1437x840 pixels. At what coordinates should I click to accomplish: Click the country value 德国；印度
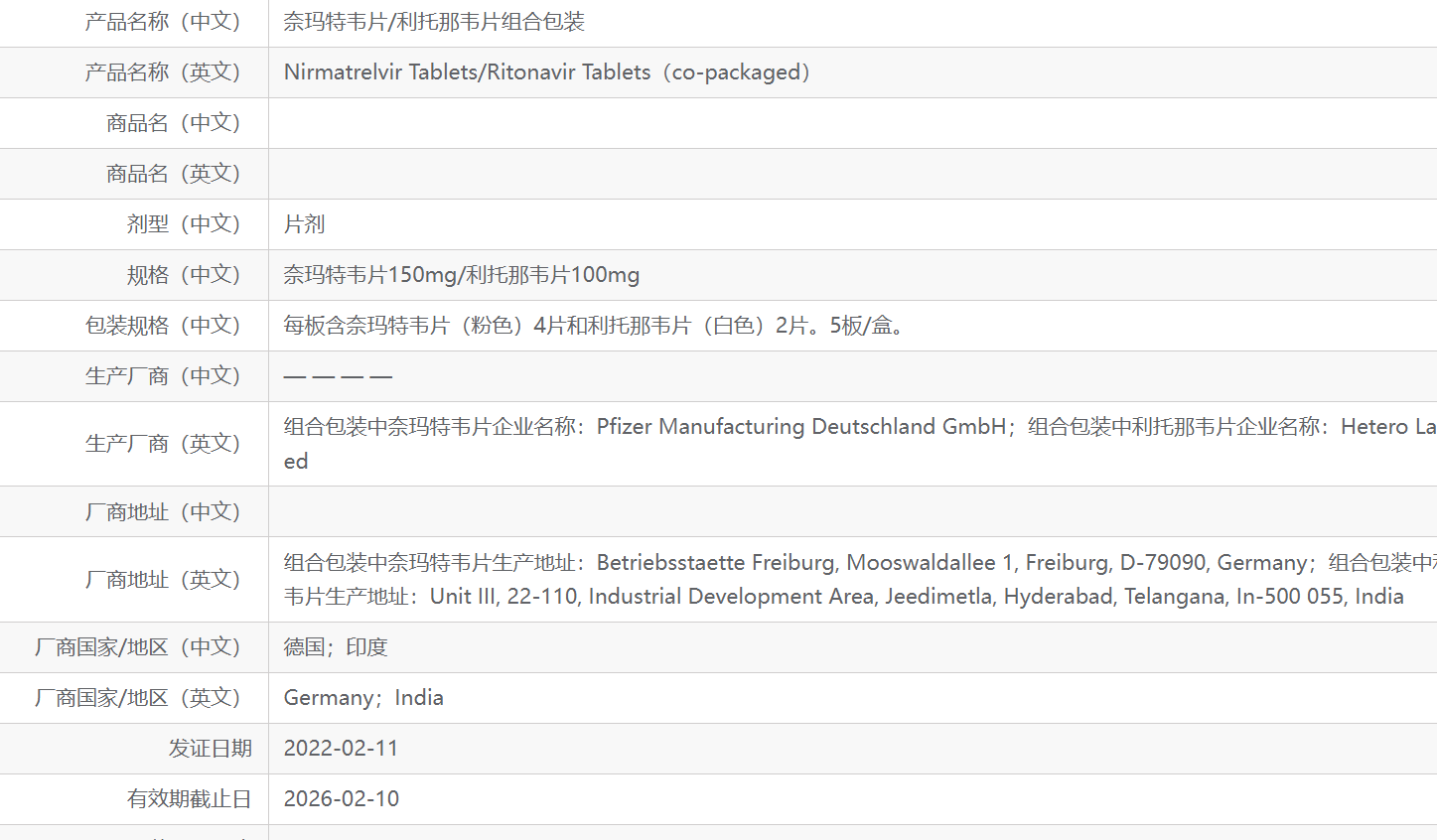[x=336, y=647]
